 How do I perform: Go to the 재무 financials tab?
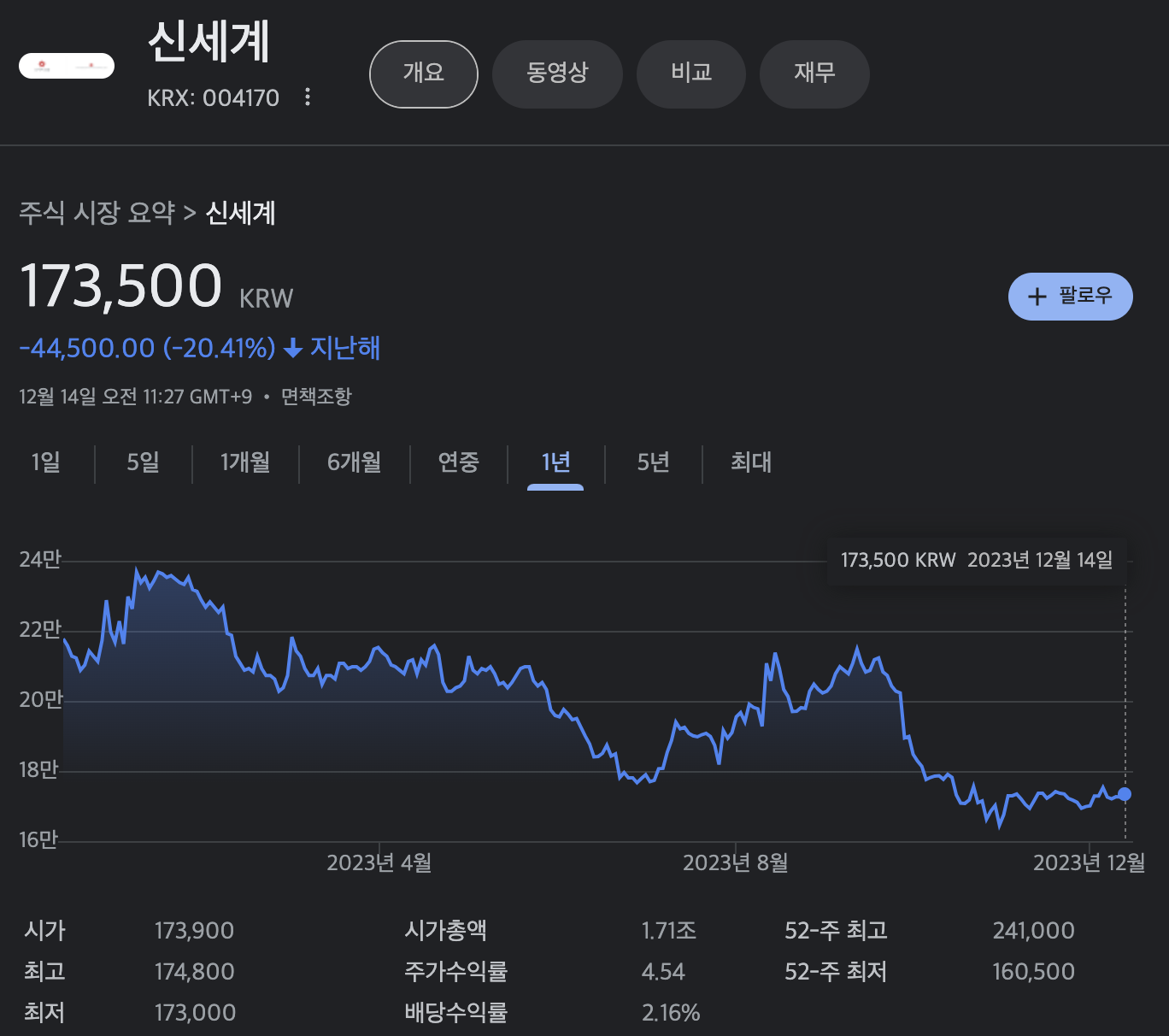(814, 74)
